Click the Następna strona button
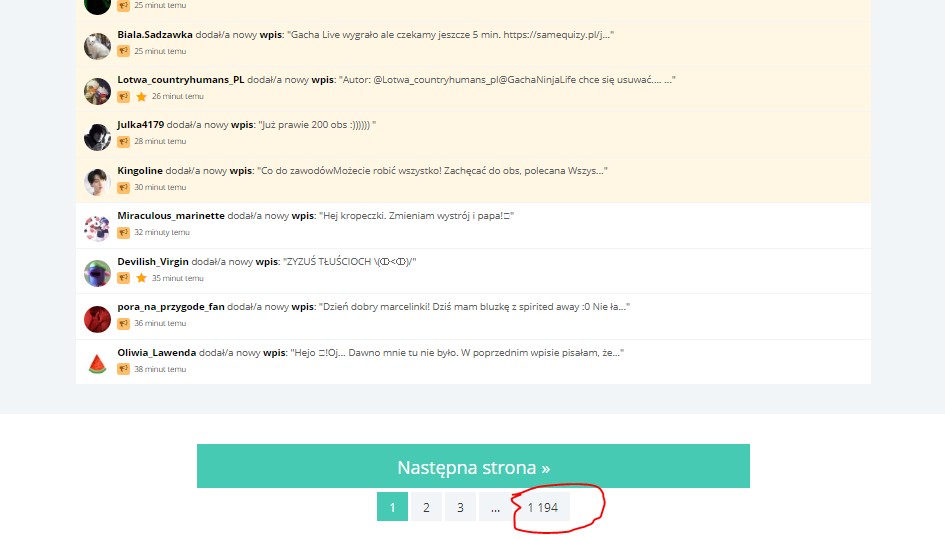The width and height of the screenshot is (945, 539). [x=473, y=467]
